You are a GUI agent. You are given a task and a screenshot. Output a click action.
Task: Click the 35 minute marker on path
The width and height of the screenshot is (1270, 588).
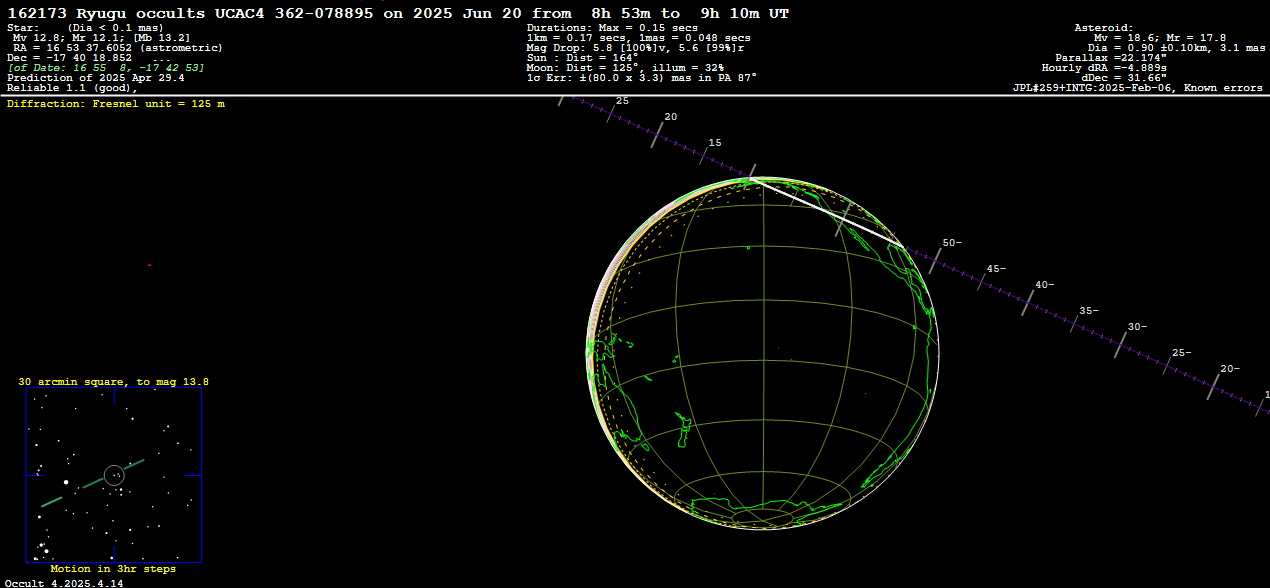pos(1088,311)
